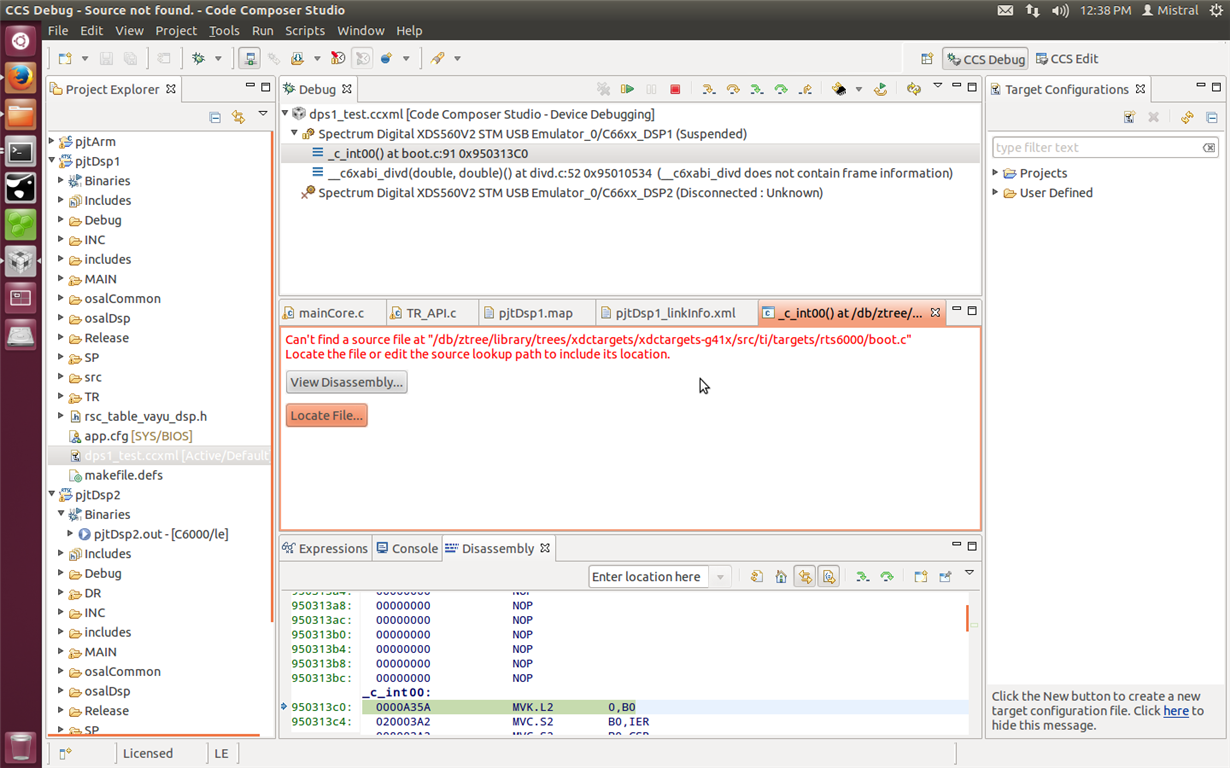The width and height of the screenshot is (1230, 768).
Task: Switch to the Console tab
Action: [x=407, y=549]
